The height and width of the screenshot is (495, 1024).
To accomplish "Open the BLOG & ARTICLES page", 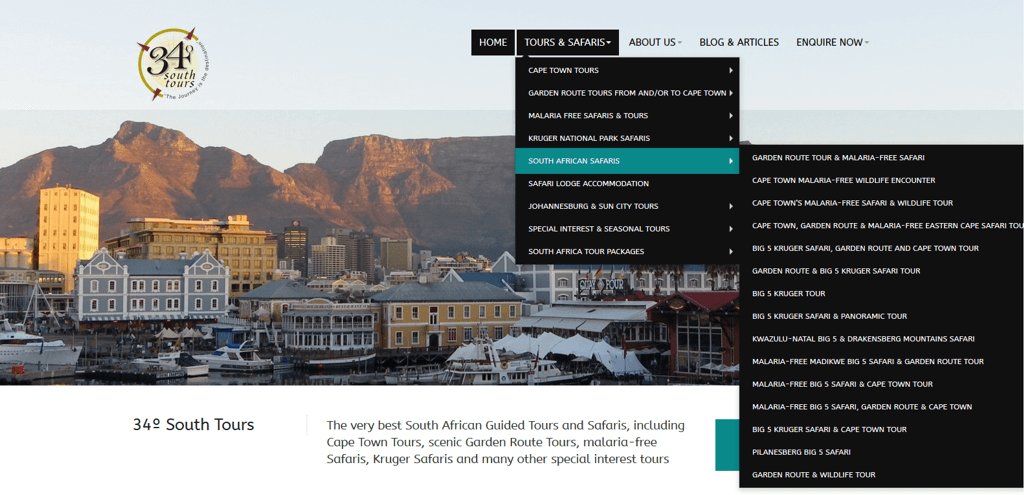I will pyautogui.click(x=739, y=42).
